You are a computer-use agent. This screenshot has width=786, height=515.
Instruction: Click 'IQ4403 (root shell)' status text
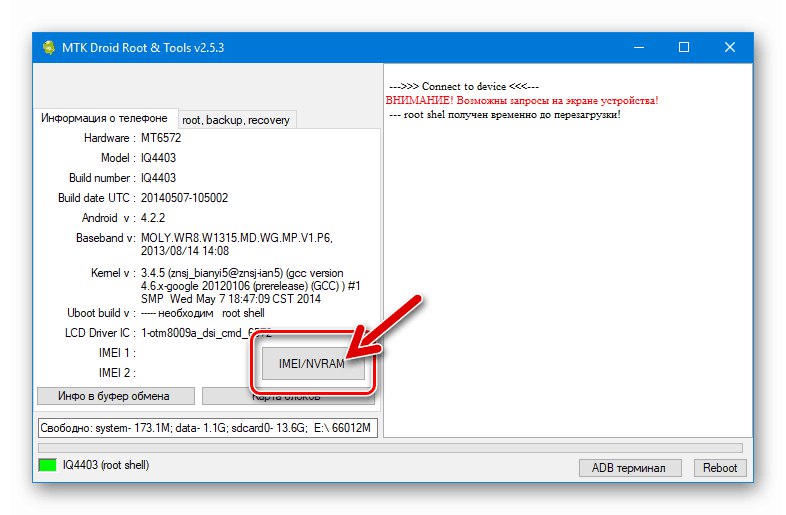pyautogui.click(x=106, y=465)
